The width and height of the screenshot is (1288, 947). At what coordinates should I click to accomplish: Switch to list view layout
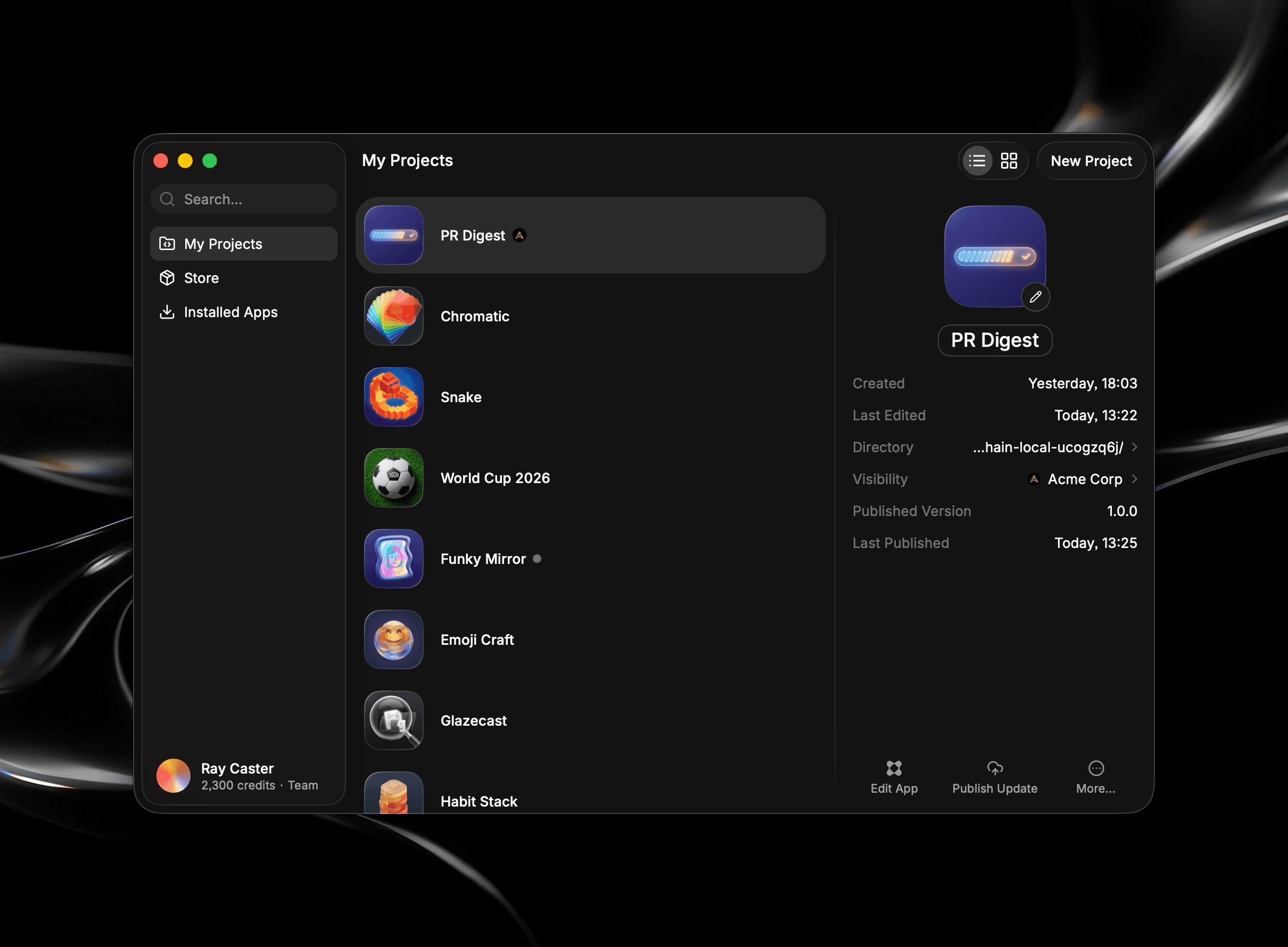977,161
